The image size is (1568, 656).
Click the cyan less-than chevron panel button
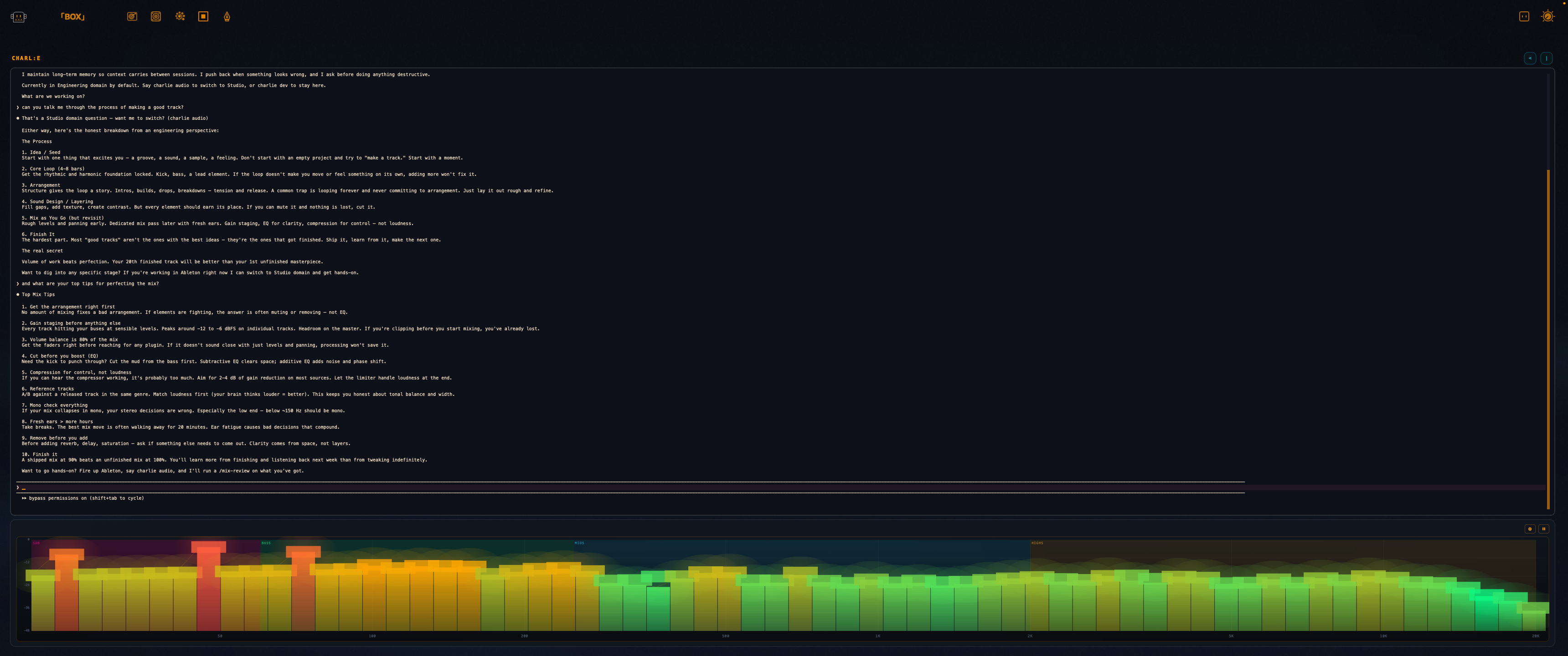click(1530, 58)
